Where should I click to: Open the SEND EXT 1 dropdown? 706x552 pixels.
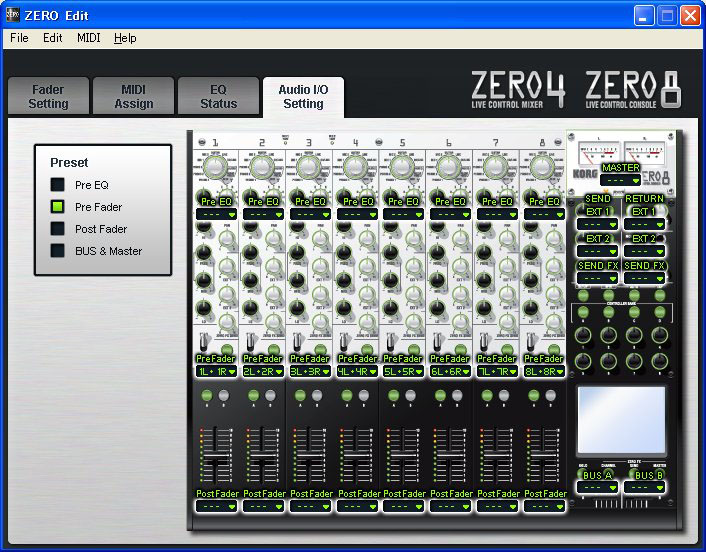pos(597,224)
